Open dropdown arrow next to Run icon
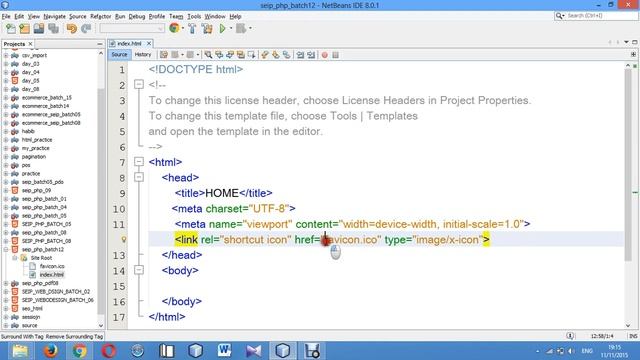Image resolution: width=640 pixels, height=360 pixels. [231, 28]
